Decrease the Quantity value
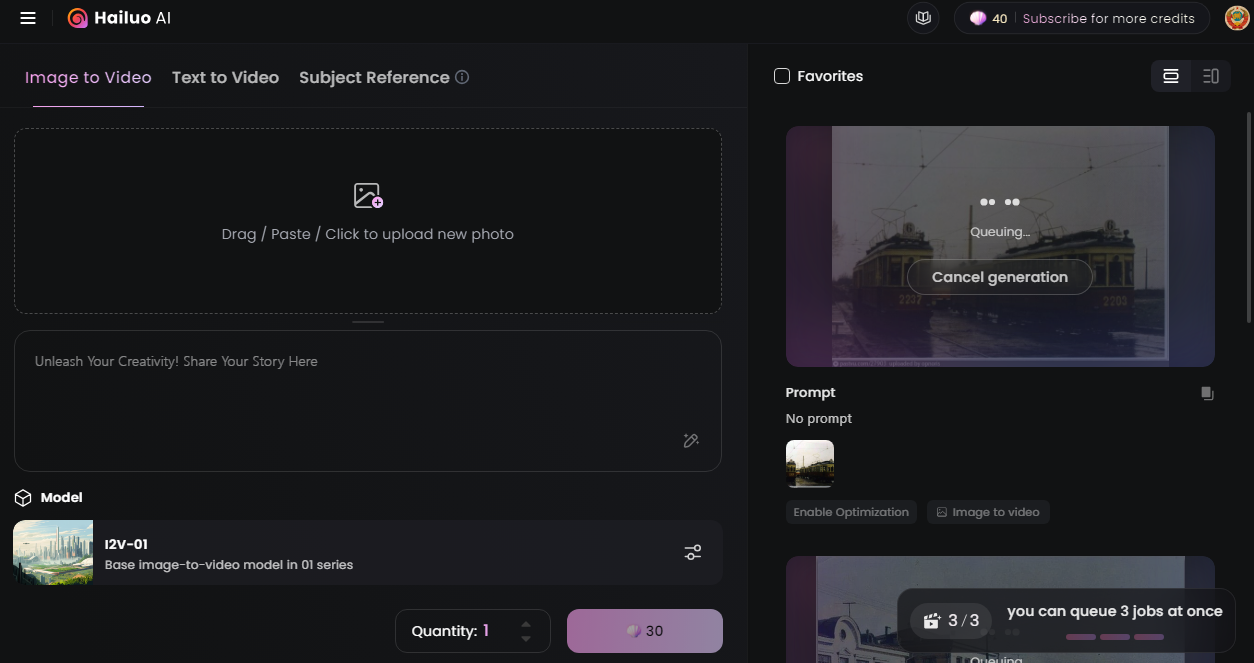Viewport: 1254px width, 663px height. (526, 638)
